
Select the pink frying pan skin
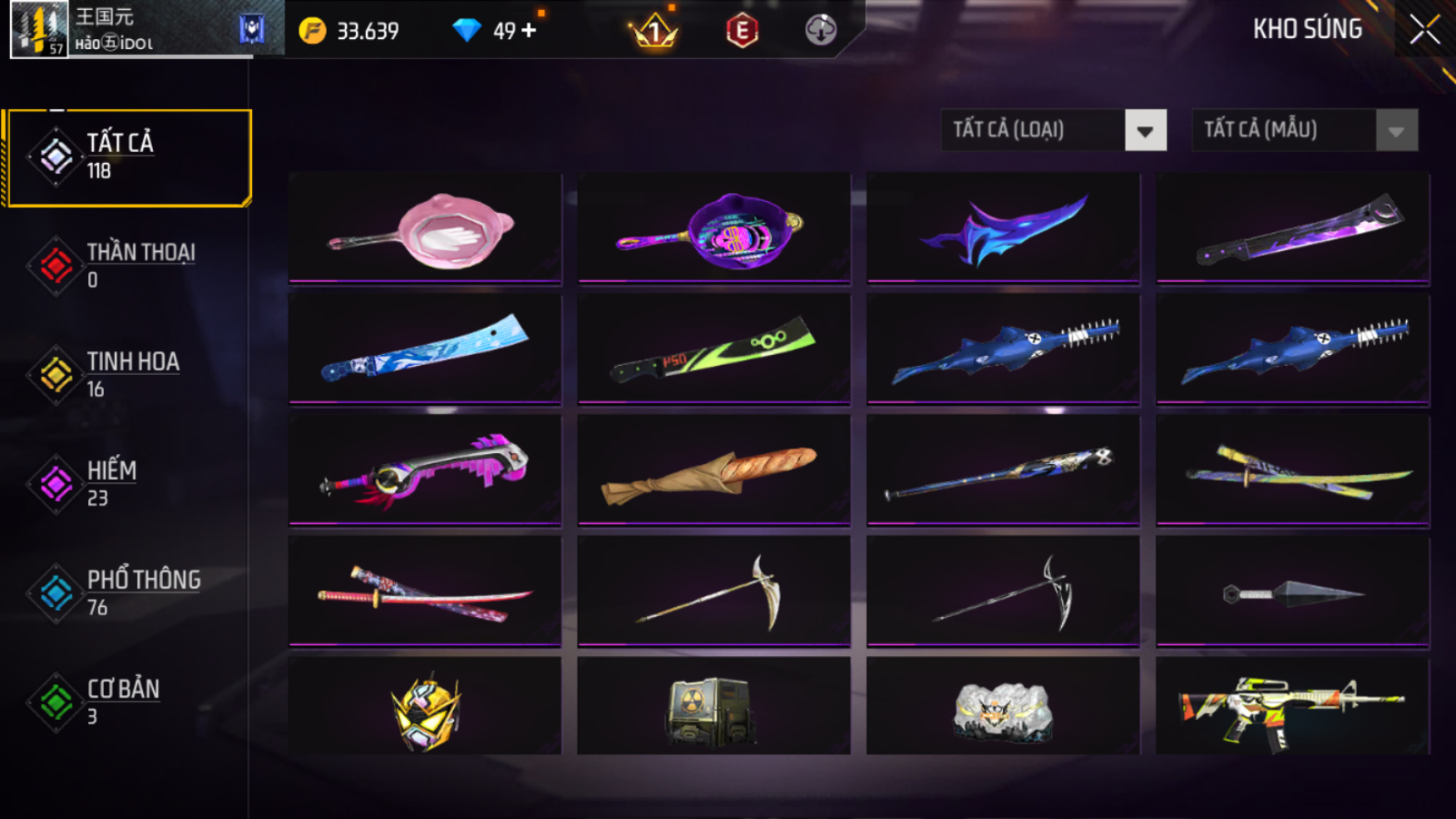[425, 229]
